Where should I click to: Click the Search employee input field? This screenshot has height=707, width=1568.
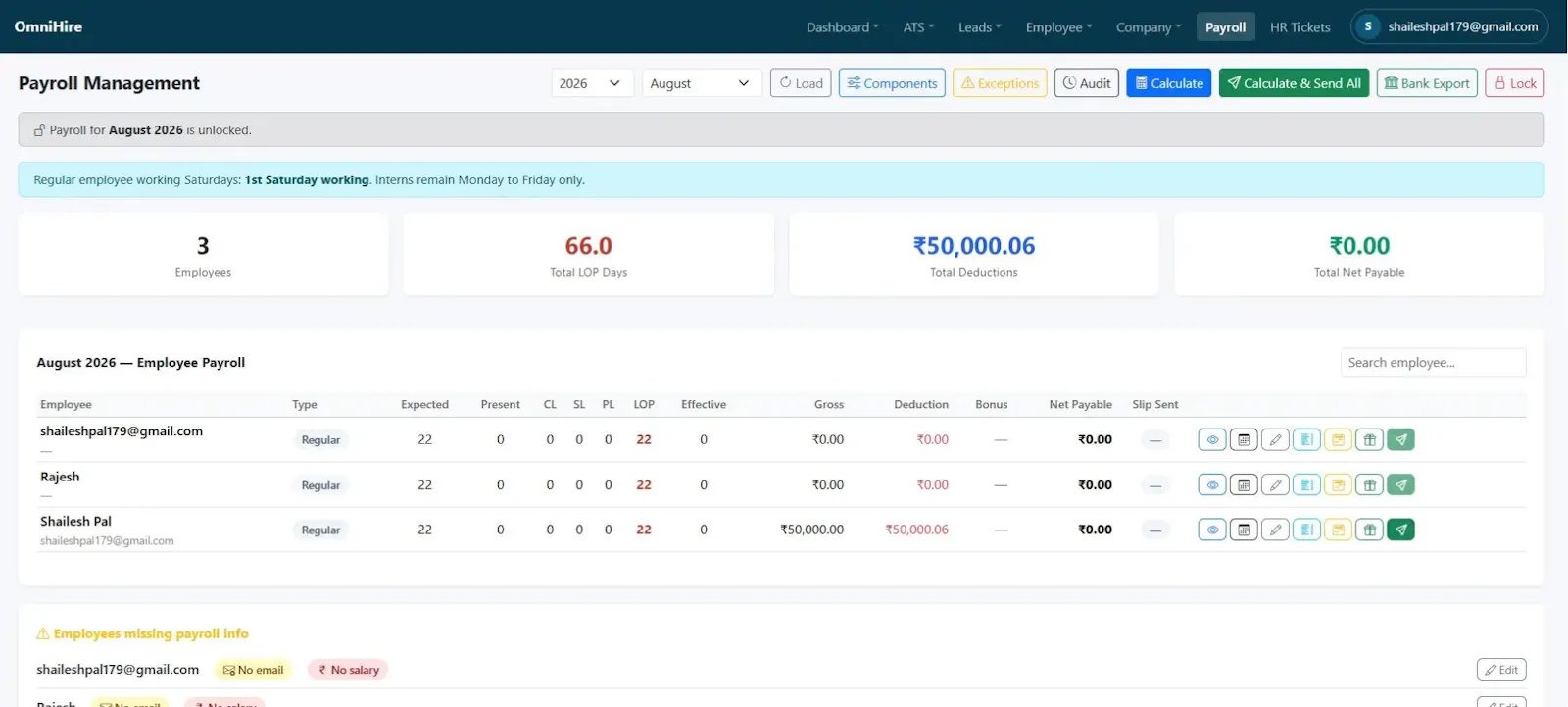(1433, 362)
